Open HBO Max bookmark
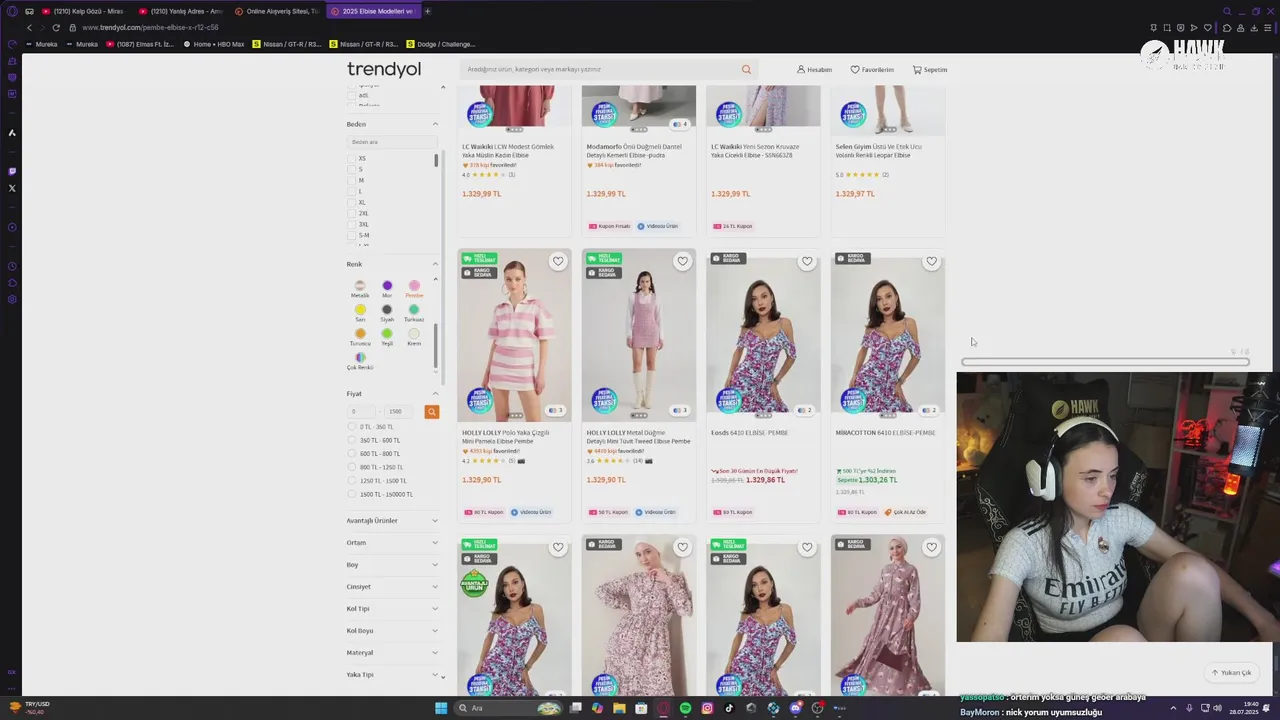 pyautogui.click(x=214, y=44)
